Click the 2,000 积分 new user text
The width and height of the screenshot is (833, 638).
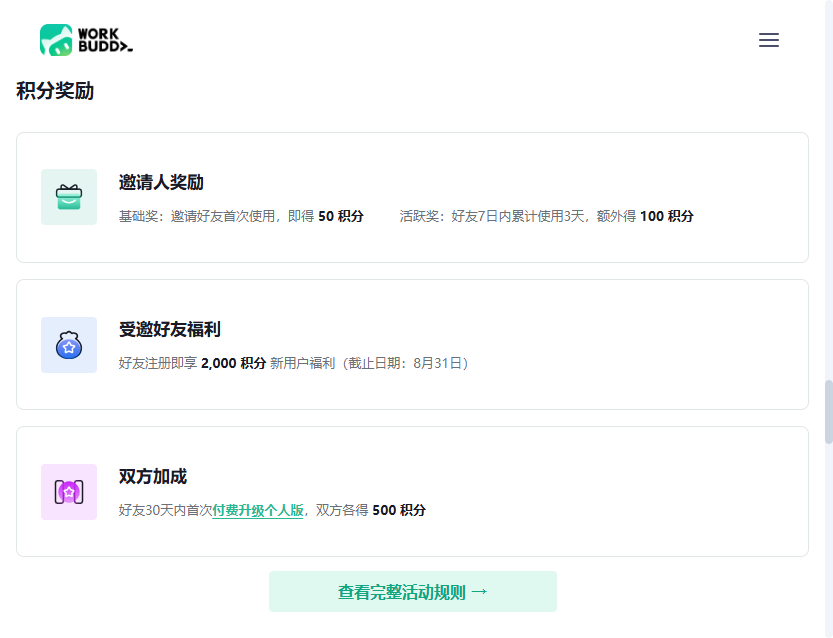pos(234,363)
